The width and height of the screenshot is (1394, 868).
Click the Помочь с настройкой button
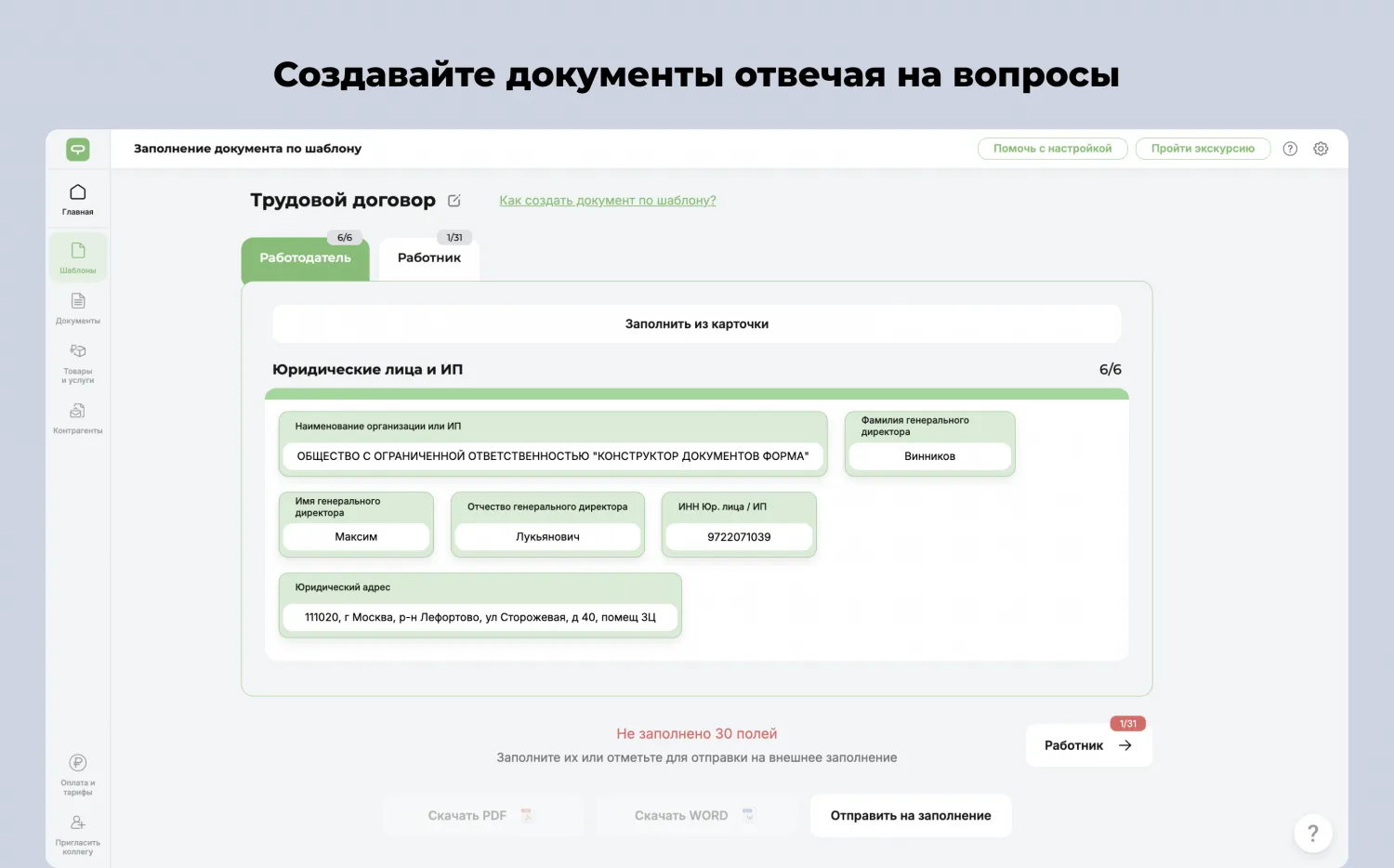1052,149
